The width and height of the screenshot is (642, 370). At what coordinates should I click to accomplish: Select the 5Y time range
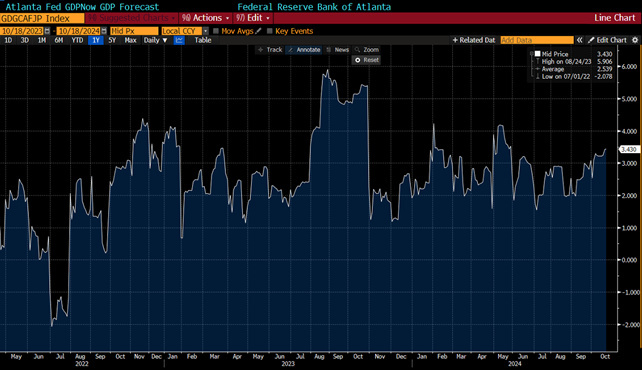(112, 40)
